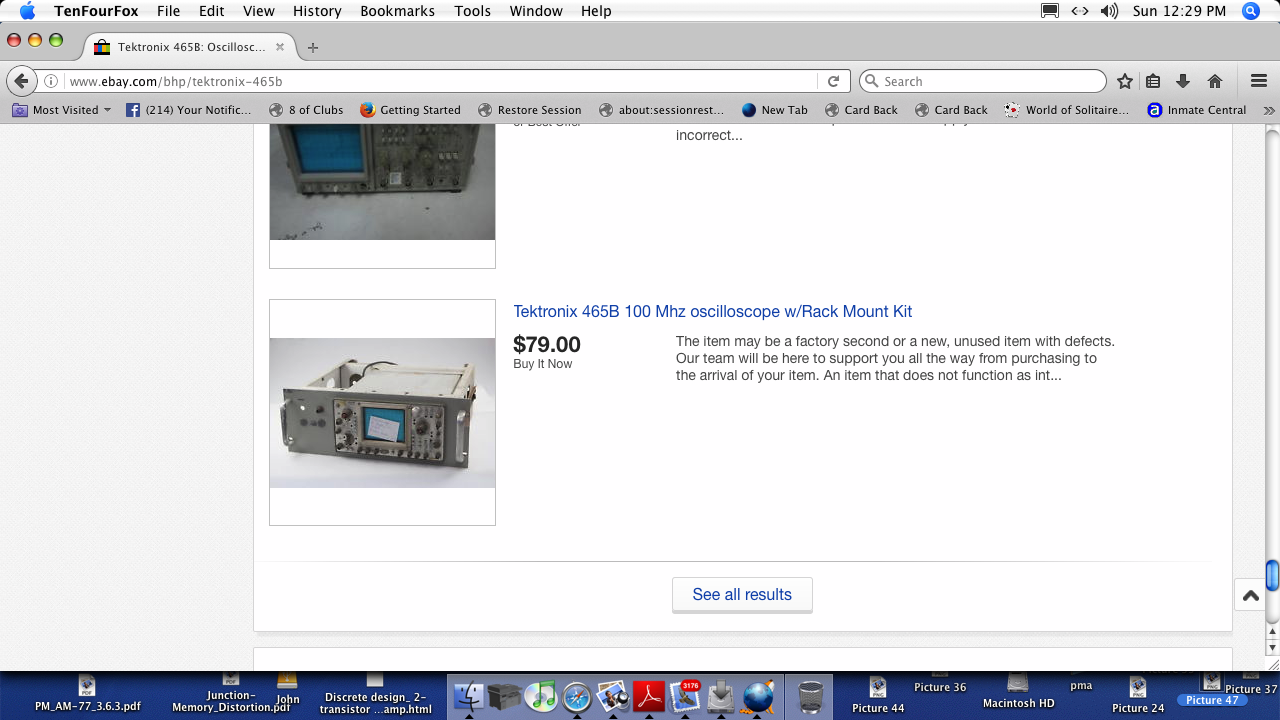Open Facebook Your Notific... bookmark
This screenshot has height=720, width=1280.
pos(189,110)
